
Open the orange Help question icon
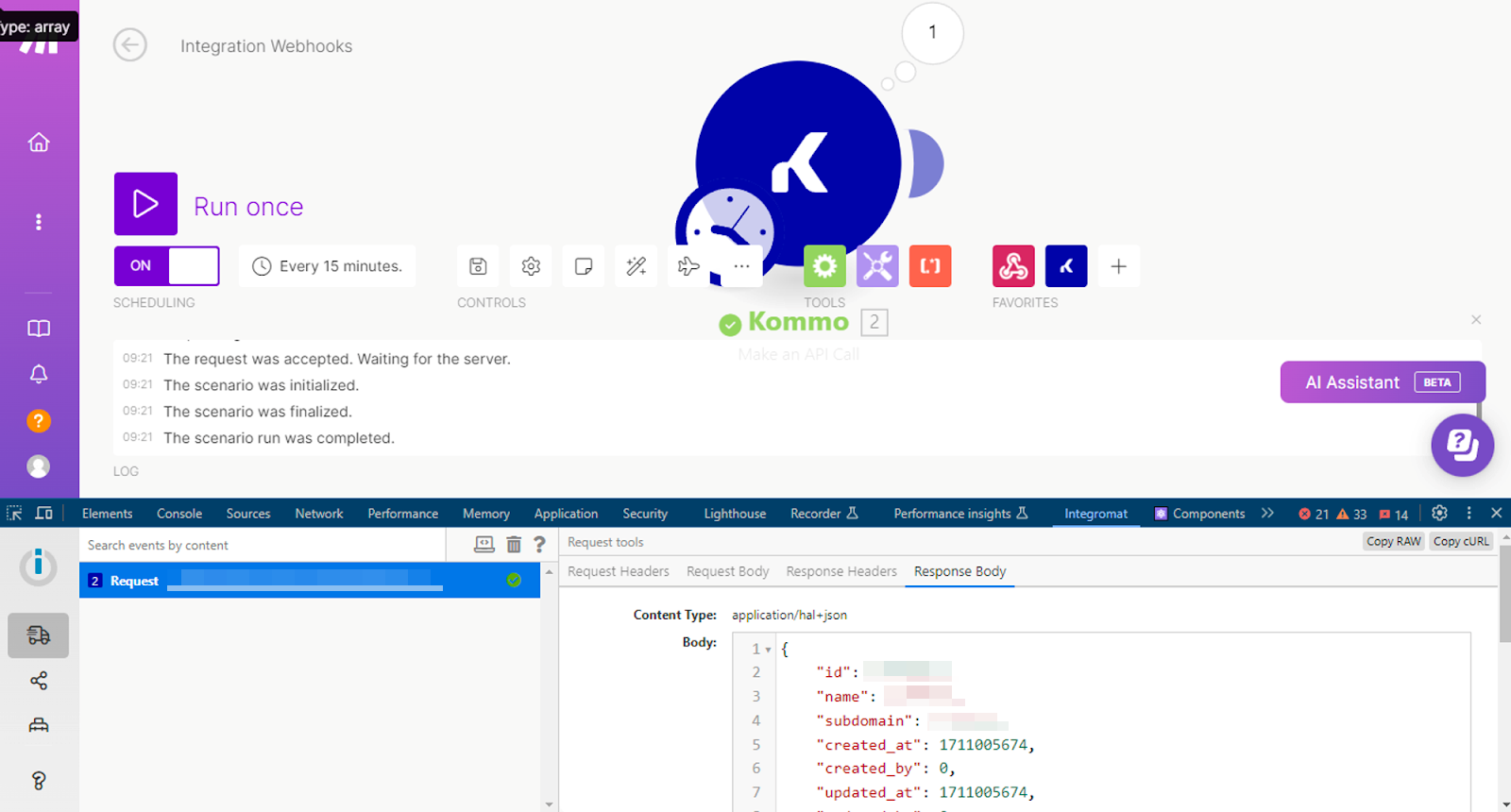pyautogui.click(x=39, y=421)
